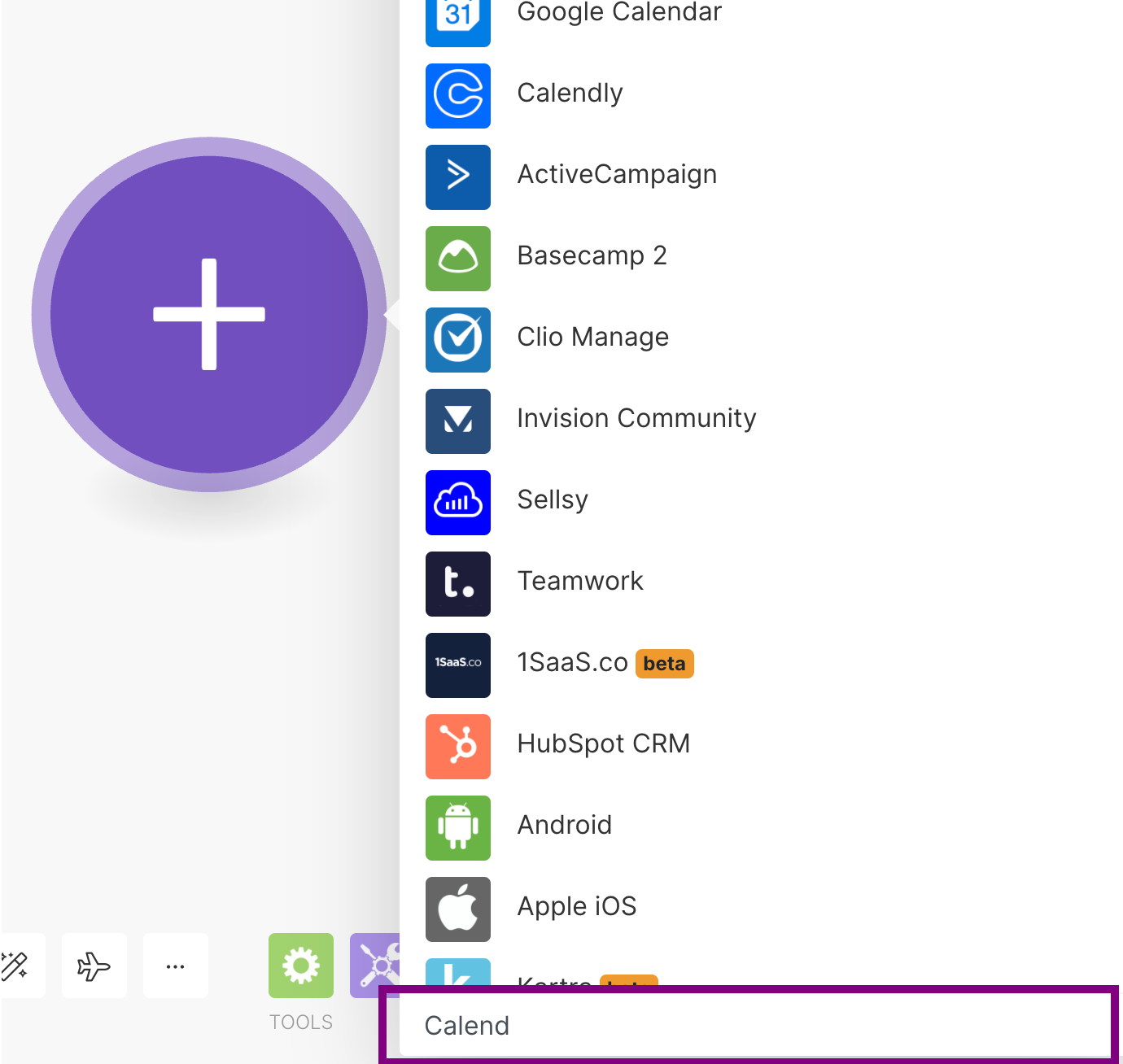Pick Android in the app list
1123x1064 pixels.
tap(564, 825)
